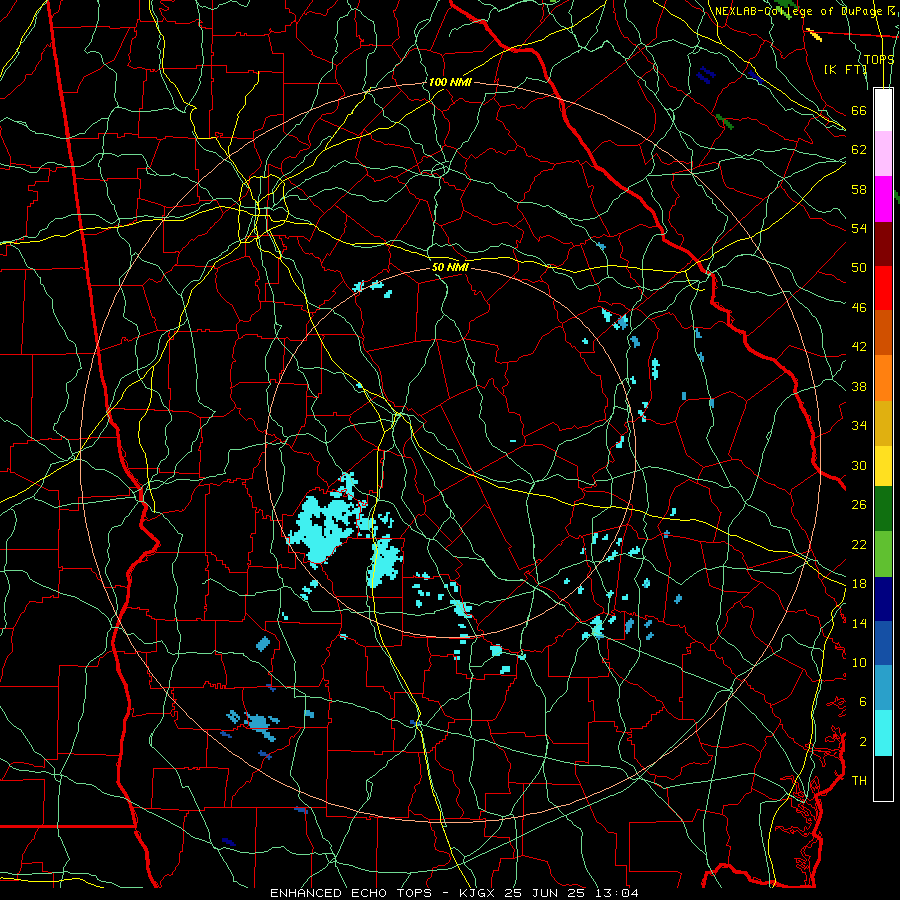Click the '46' legend value
This screenshot has width=900, height=900.
859,308
